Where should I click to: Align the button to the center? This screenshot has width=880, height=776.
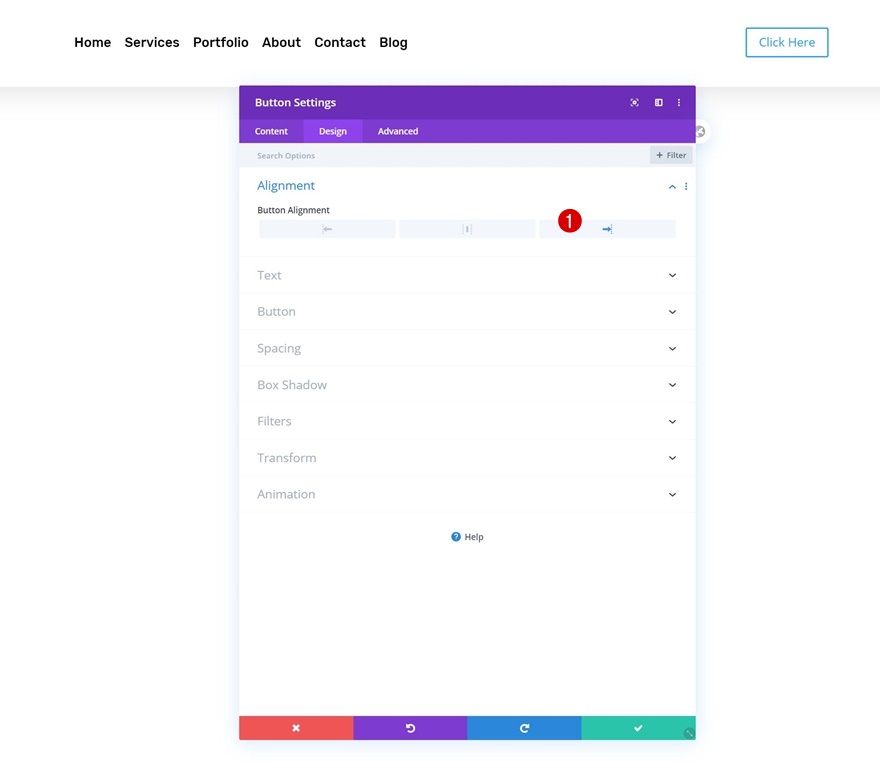pos(467,229)
